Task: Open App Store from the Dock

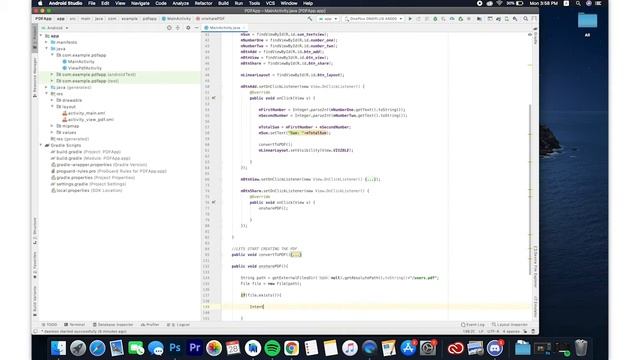Action: point(408,348)
